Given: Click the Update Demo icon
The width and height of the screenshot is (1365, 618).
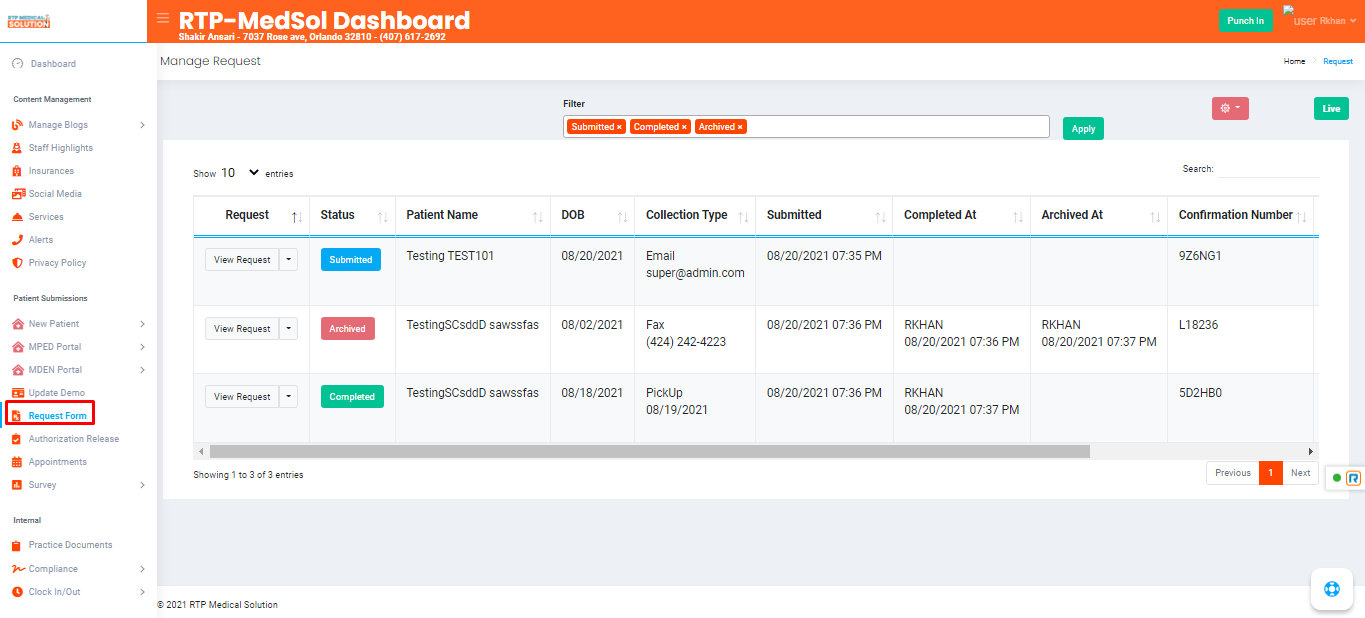Looking at the screenshot, I should pyautogui.click(x=17, y=393).
